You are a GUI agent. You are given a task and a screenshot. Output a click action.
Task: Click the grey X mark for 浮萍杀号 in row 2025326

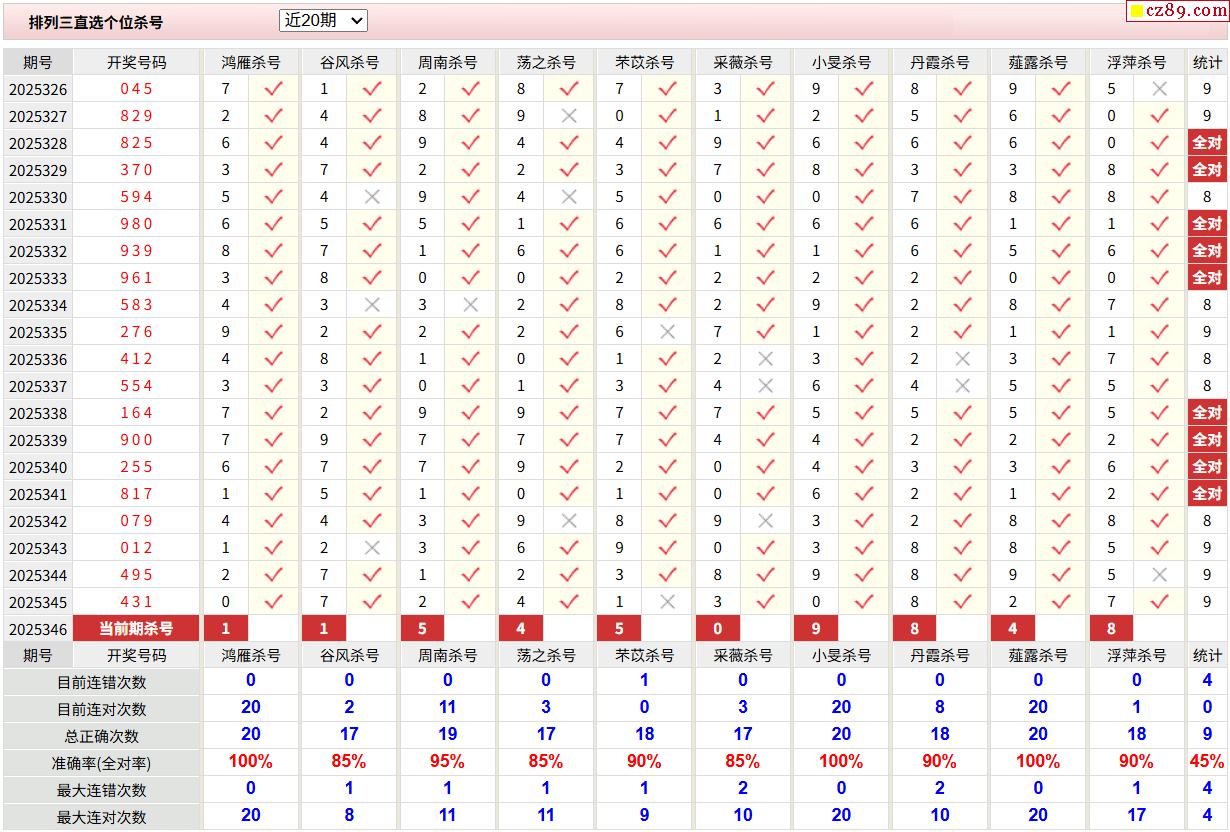[x=1159, y=89]
